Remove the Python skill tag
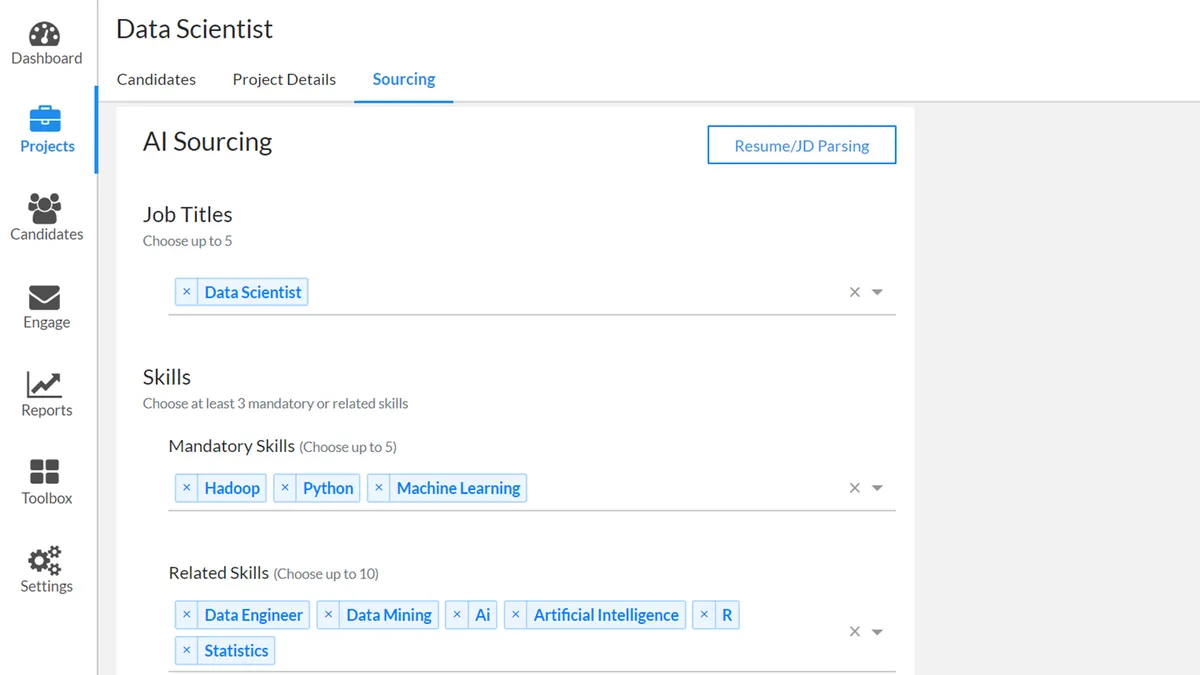 [285, 488]
